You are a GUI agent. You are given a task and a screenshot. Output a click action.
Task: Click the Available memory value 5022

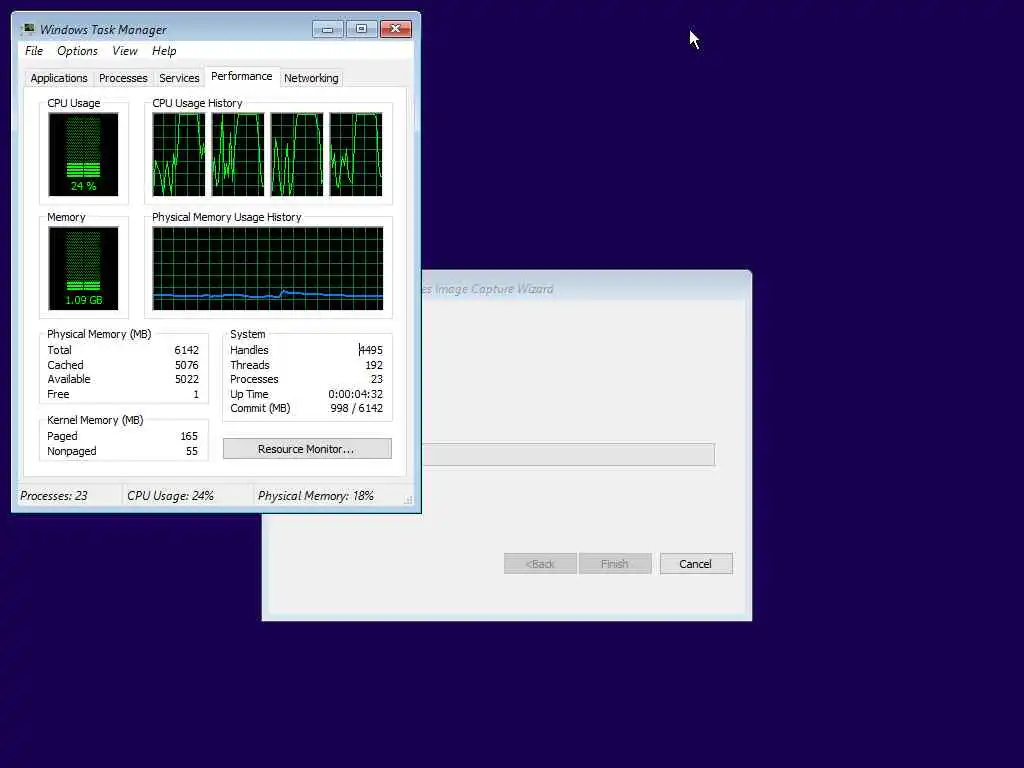(186, 379)
